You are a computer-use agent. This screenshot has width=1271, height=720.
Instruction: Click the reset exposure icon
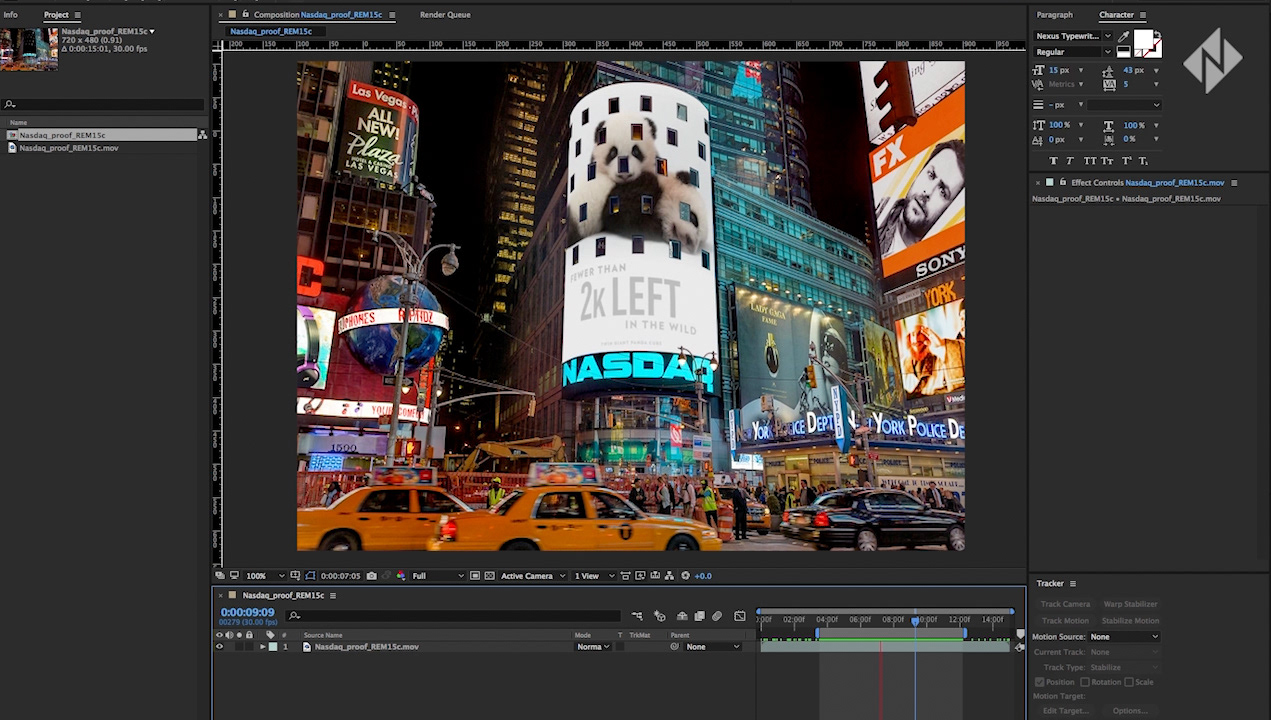[x=685, y=576]
